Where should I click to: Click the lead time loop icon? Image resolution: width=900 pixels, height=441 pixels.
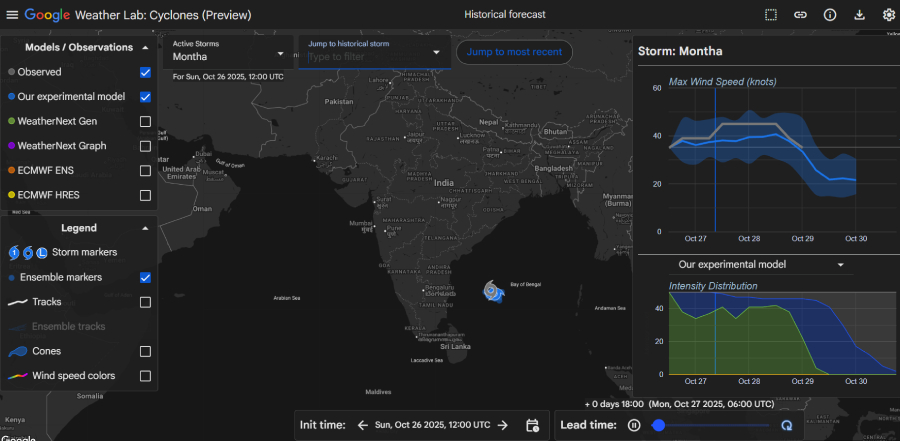click(787, 425)
